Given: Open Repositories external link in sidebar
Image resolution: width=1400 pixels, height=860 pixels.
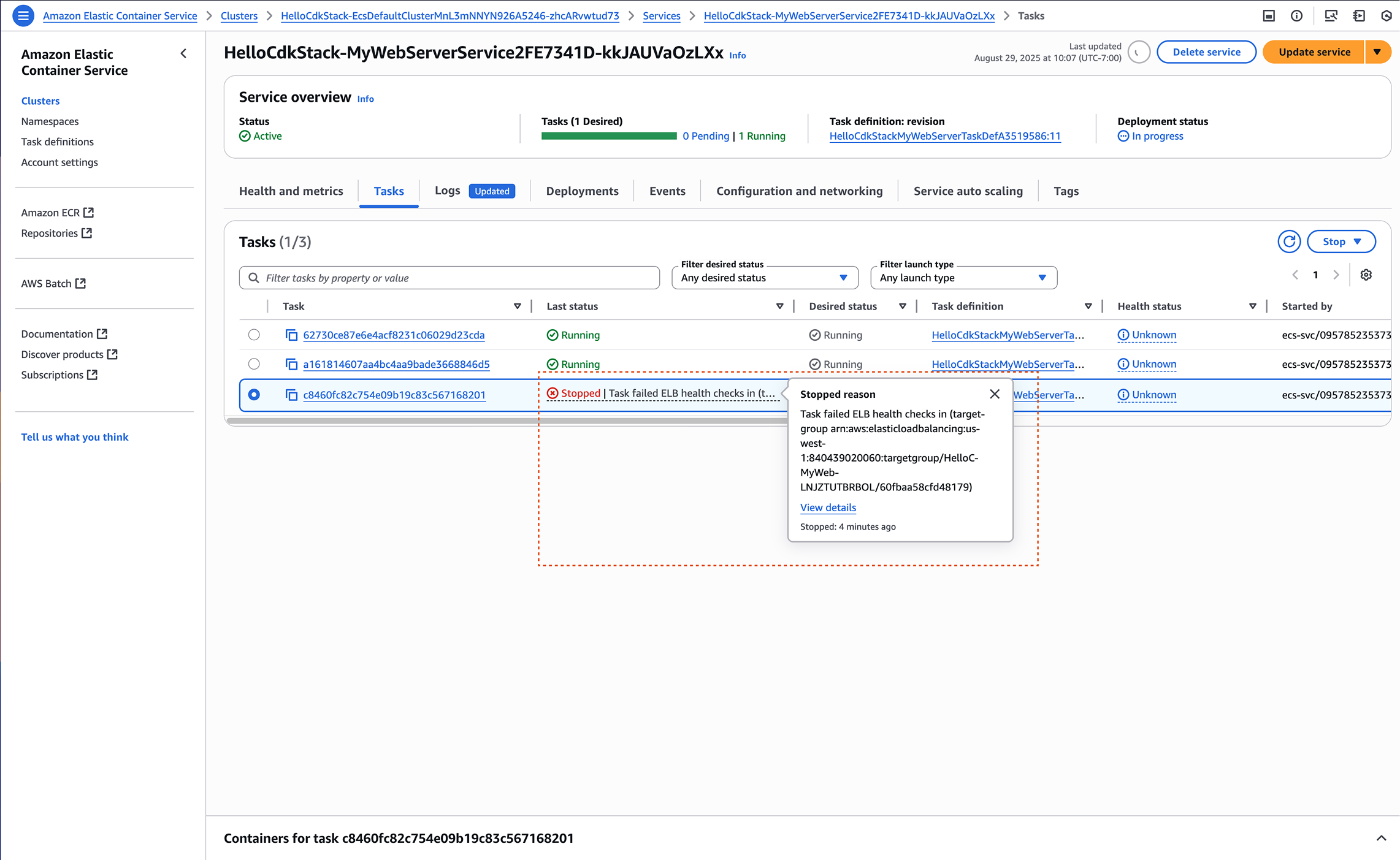Looking at the screenshot, I should click(56, 234).
